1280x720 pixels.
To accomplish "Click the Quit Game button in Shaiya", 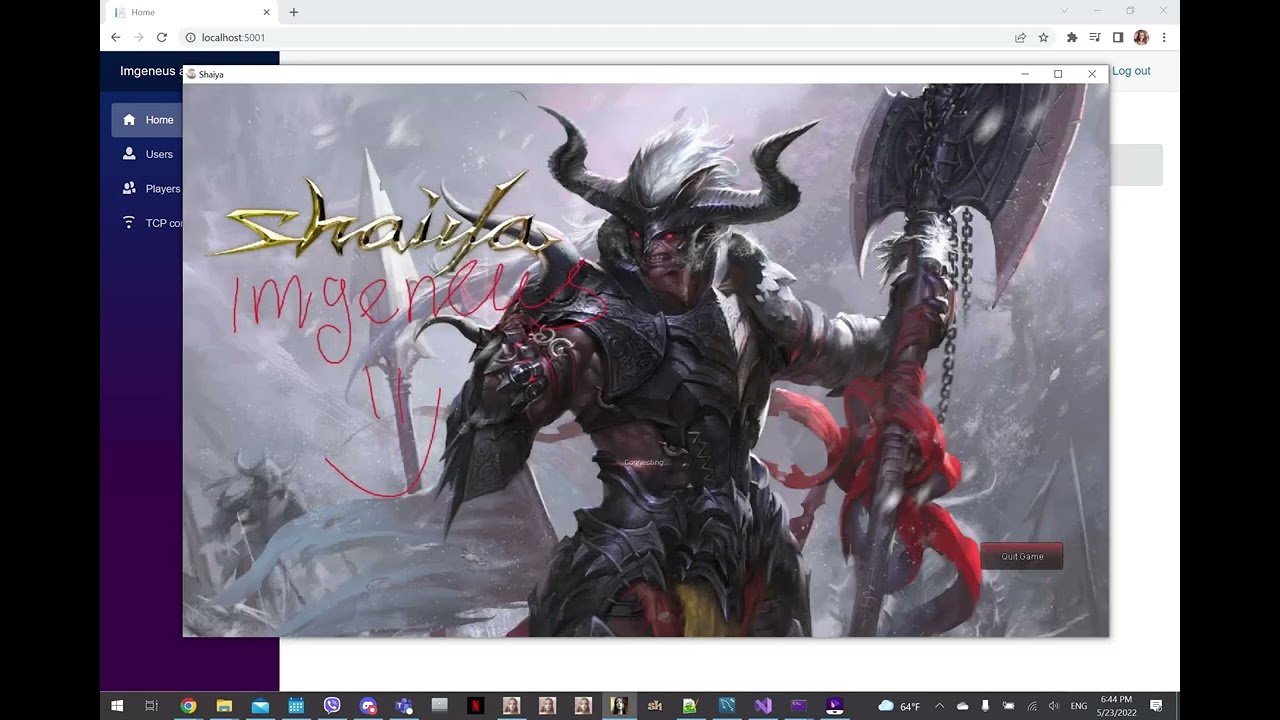I will tap(1022, 557).
